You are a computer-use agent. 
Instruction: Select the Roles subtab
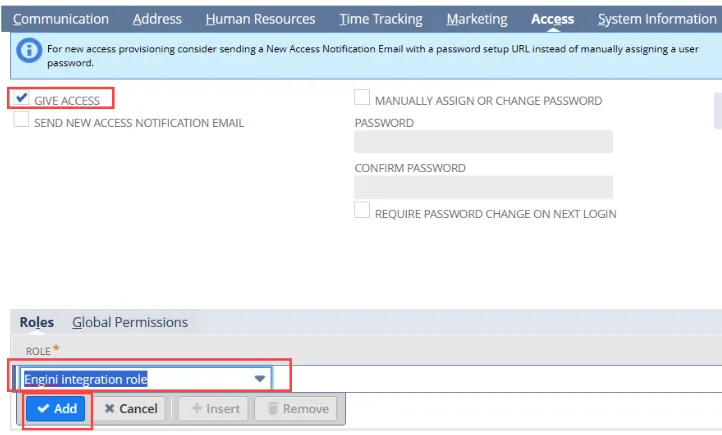[x=36, y=322]
